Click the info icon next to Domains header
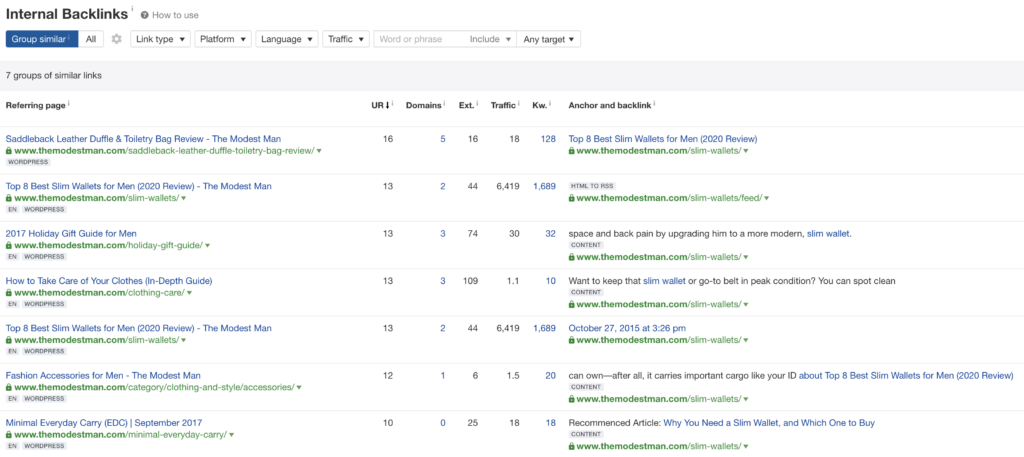 [x=445, y=103]
